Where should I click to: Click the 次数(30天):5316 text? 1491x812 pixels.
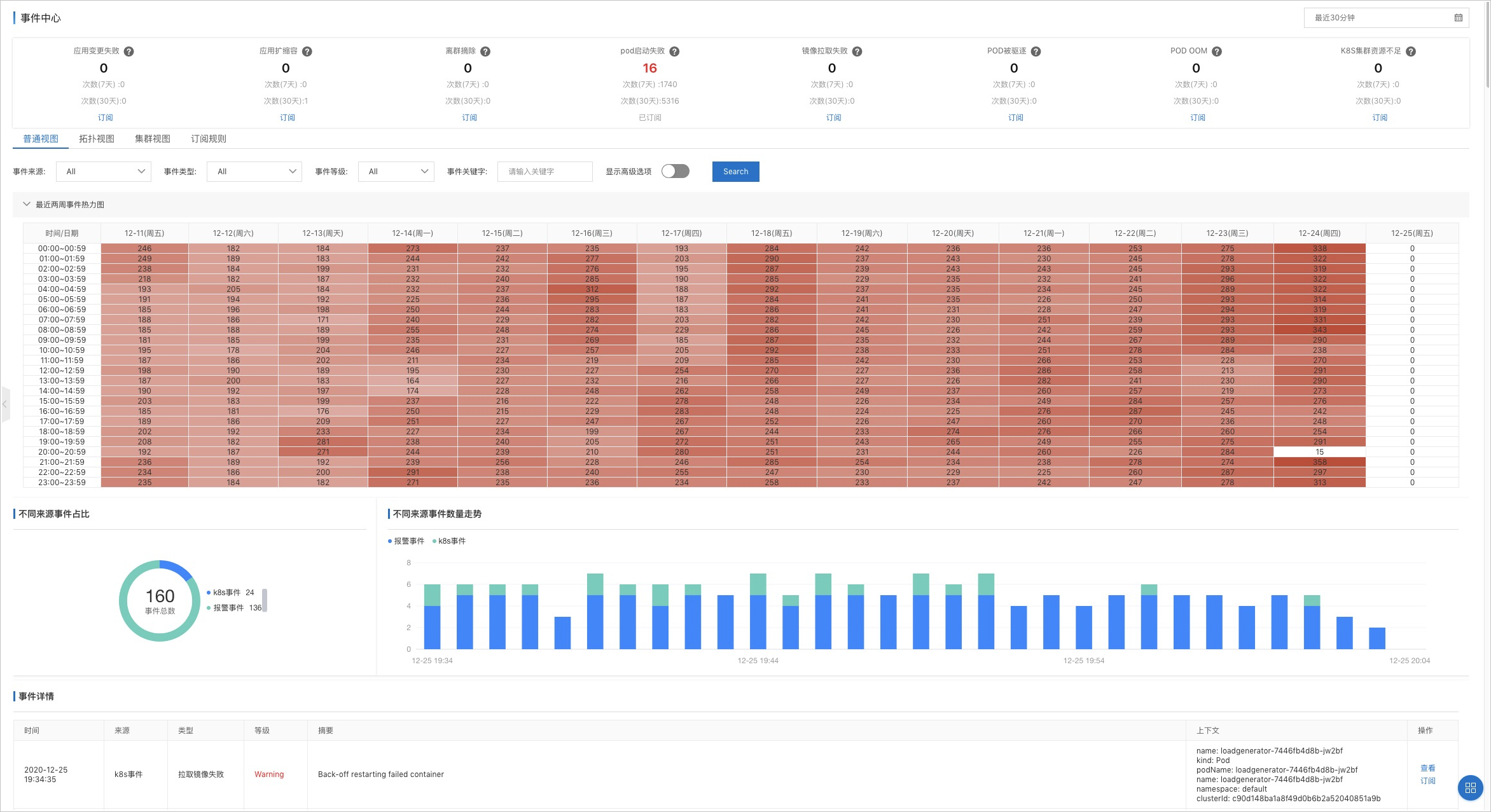649,101
